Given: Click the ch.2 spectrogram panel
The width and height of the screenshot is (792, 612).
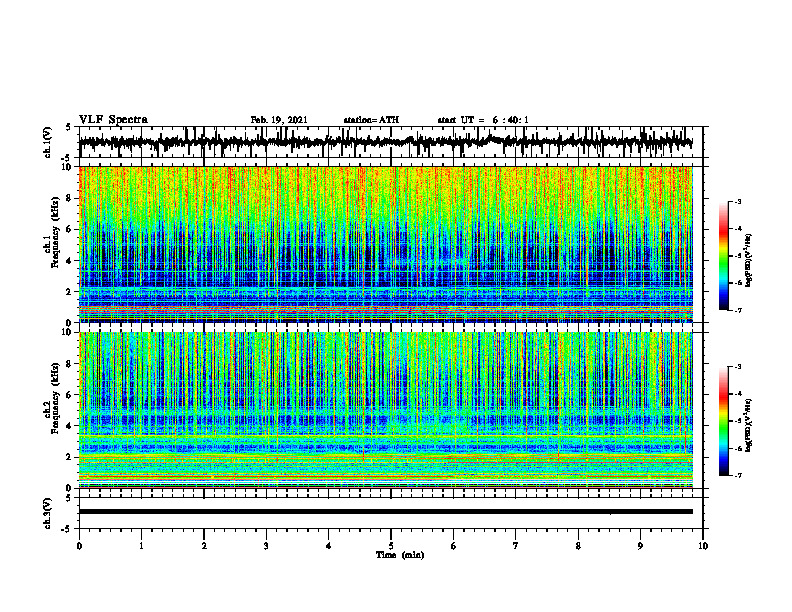Looking at the screenshot, I should (x=386, y=410).
